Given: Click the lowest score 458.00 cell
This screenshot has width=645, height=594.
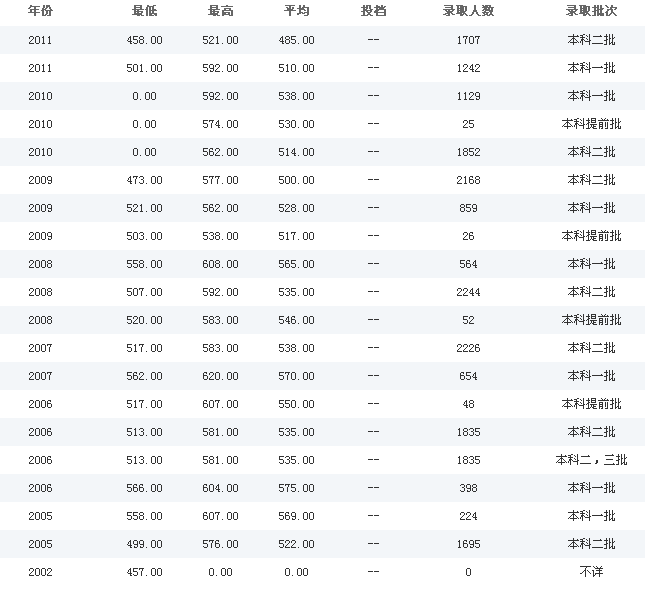Looking at the screenshot, I should click(144, 40).
